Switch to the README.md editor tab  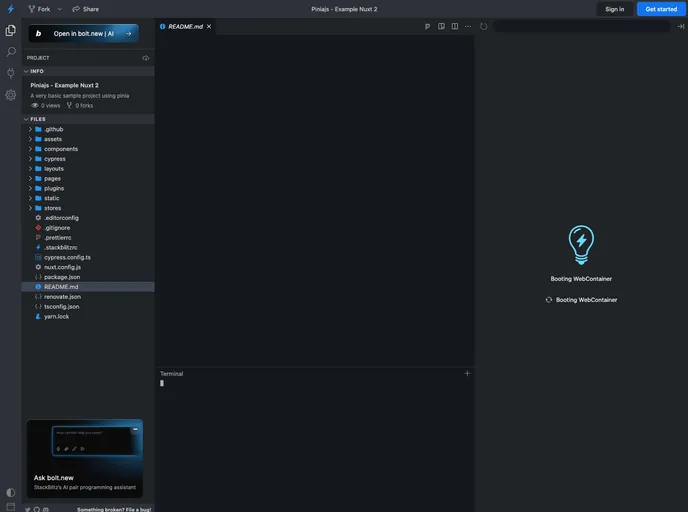(185, 26)
